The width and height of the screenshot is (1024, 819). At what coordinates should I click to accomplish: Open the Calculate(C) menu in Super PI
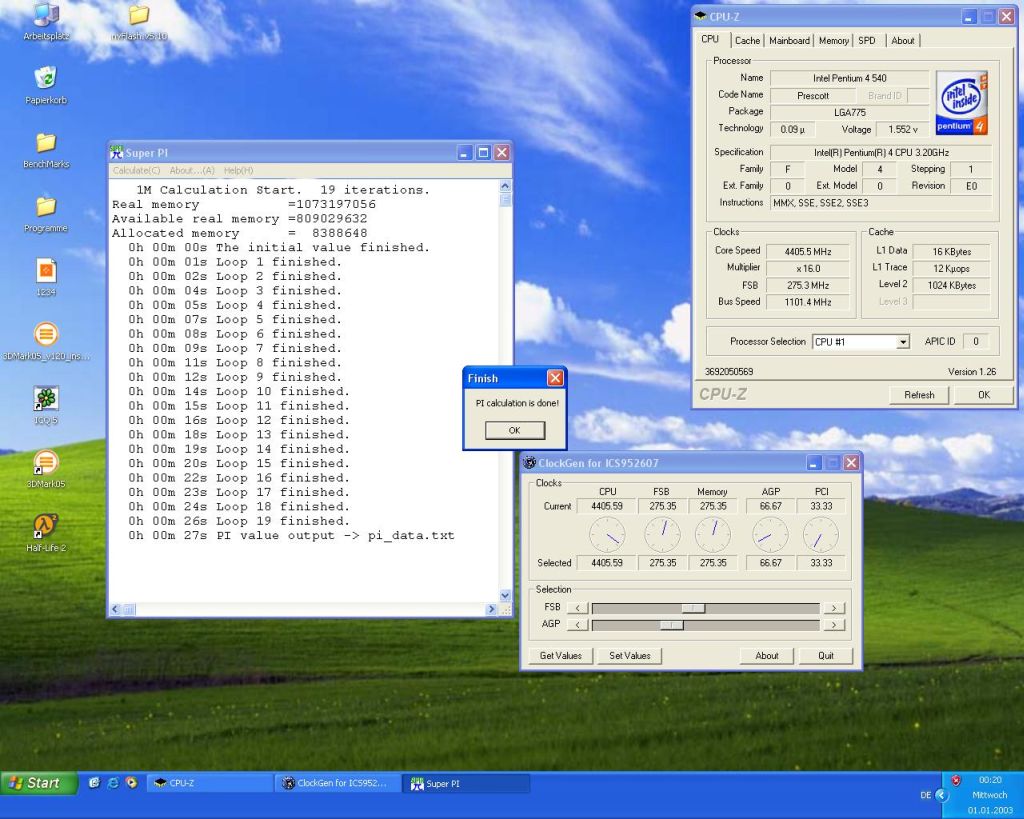tap(136, 170)
